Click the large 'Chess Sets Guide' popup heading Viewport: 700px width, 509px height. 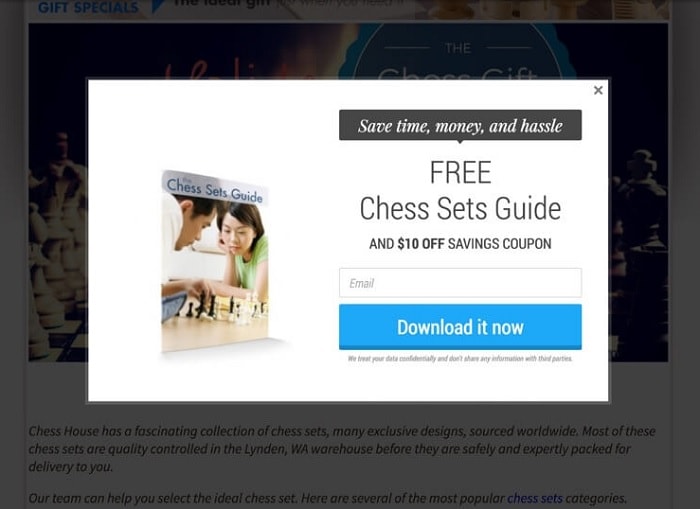460,209
